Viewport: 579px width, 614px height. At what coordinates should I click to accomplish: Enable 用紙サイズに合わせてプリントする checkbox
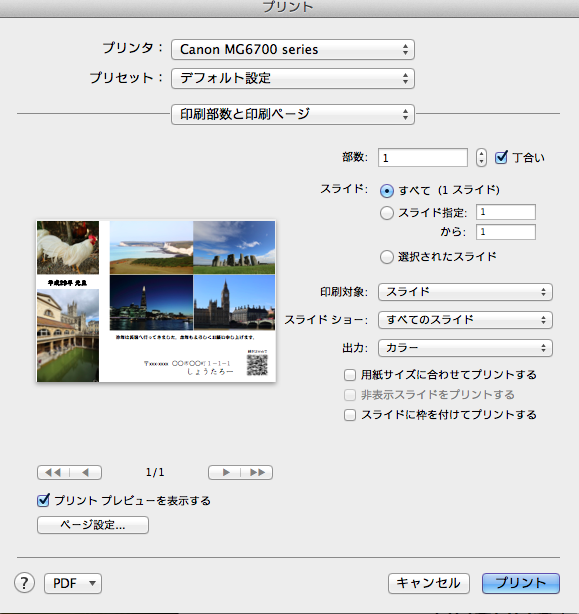pos(350,375)
